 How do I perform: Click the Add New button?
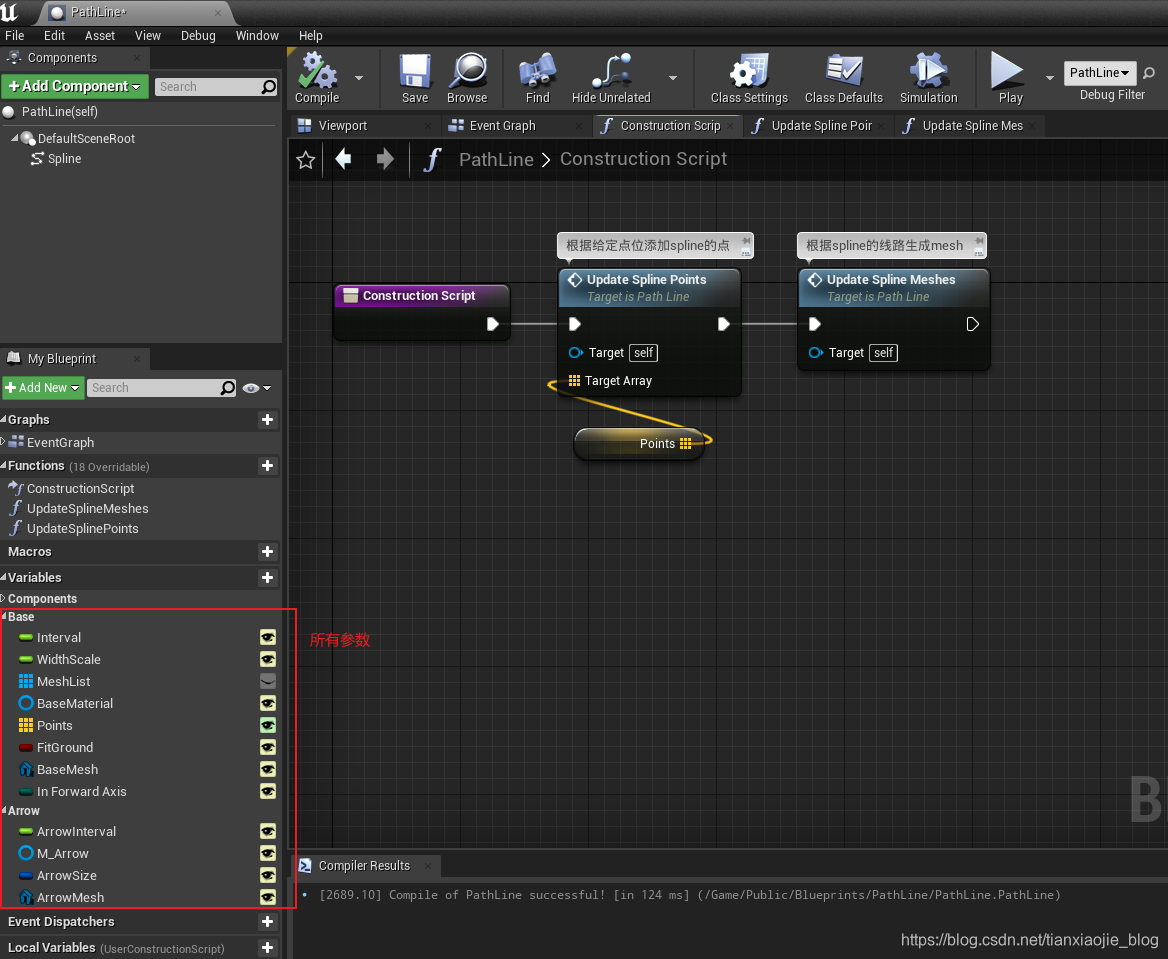42,387
